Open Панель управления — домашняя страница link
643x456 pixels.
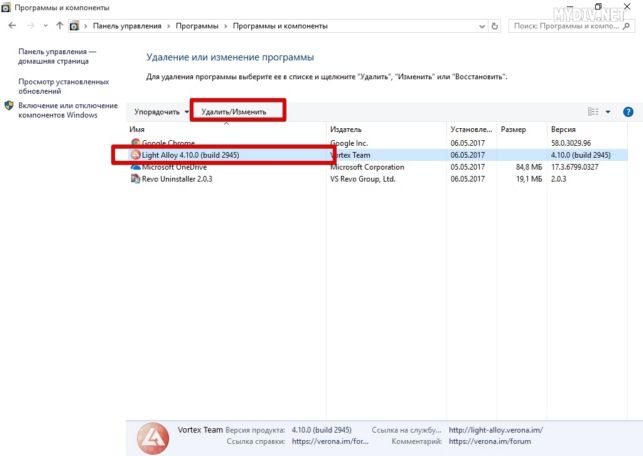57,56
